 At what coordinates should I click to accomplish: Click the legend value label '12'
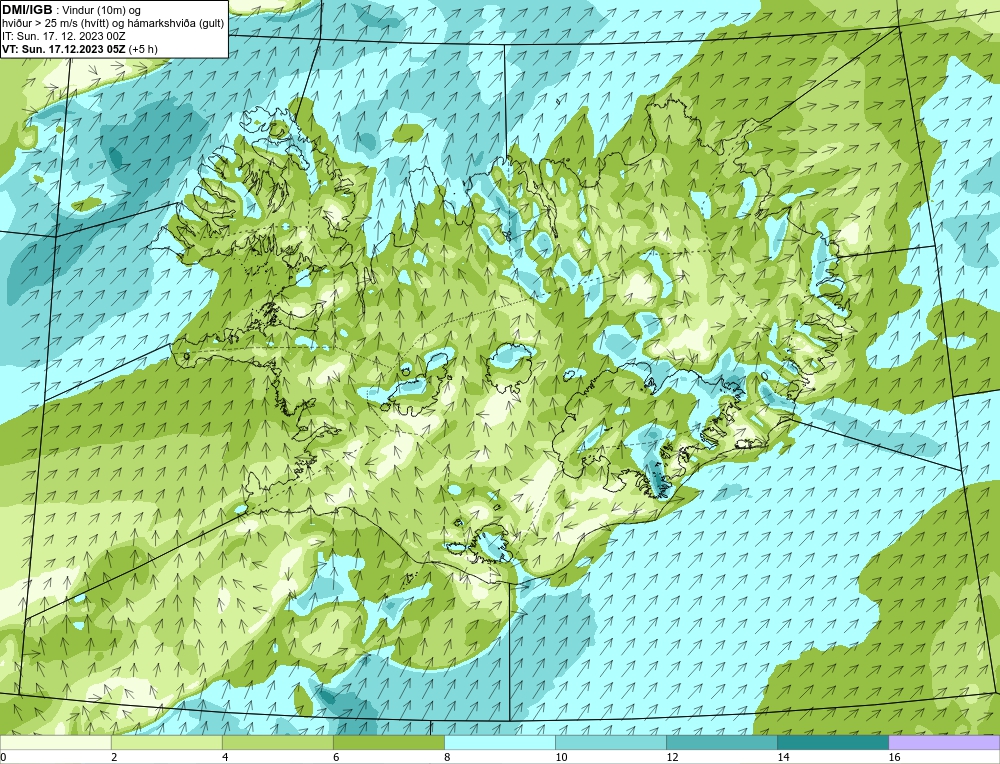[672, 757]
